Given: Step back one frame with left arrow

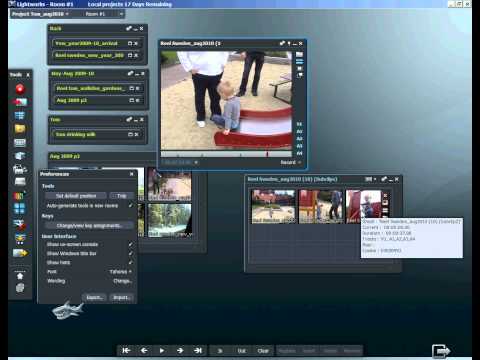Looking at the screenshot, I should click(x=144, y=351).
